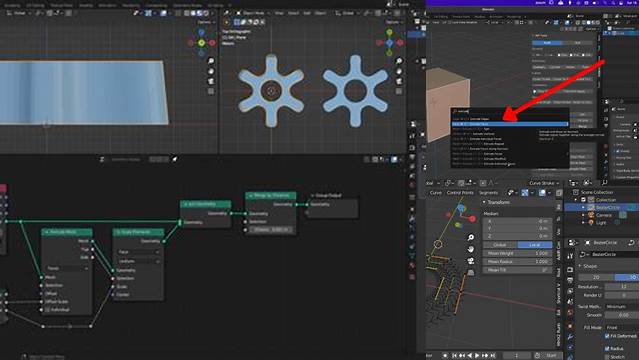639x360 pixels.
Task: Click the pan hand icon in curve viewport
Action: [471, 249]
